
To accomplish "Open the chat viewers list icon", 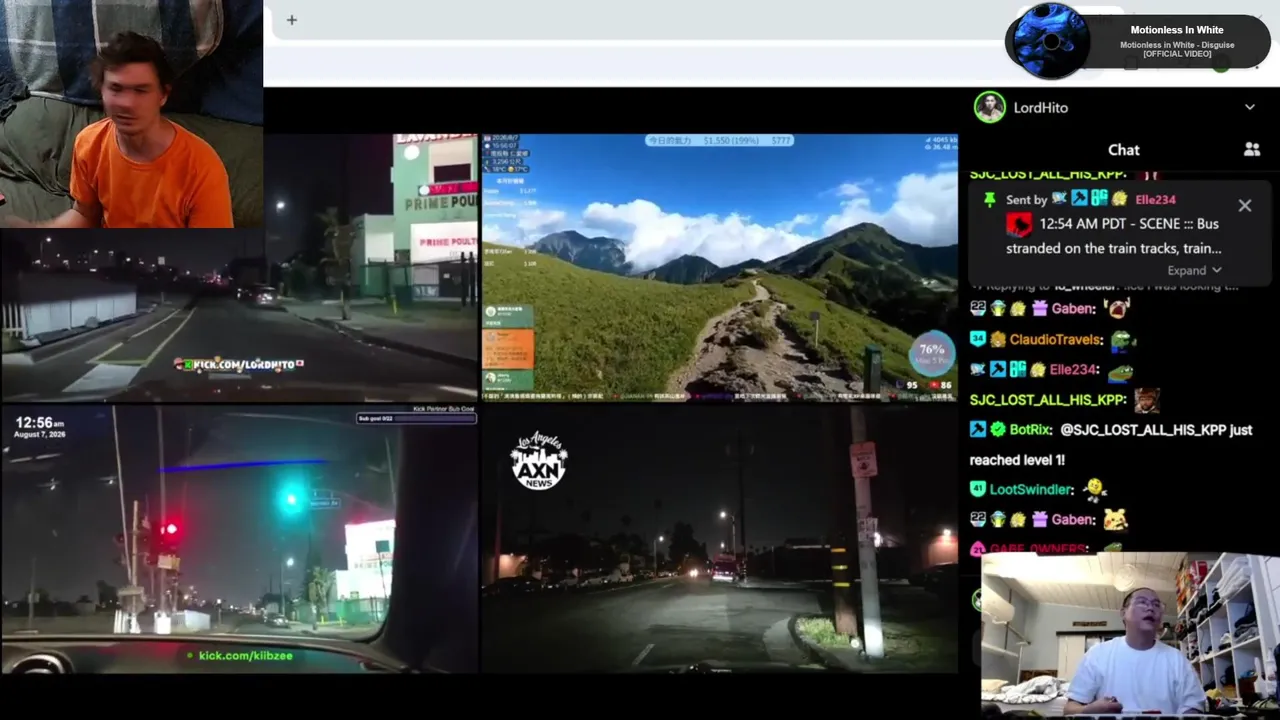I will pos(1251,149).
